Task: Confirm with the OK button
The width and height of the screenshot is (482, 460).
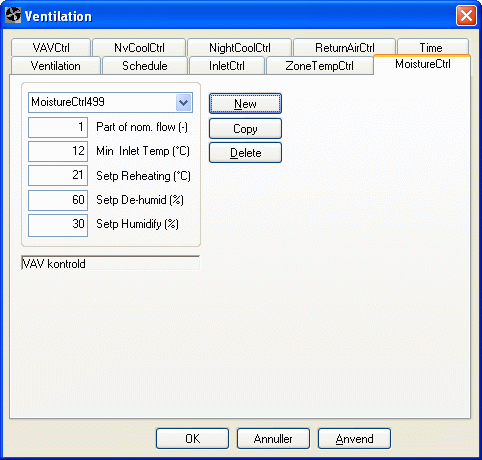Action: click(x=192, y=438)
